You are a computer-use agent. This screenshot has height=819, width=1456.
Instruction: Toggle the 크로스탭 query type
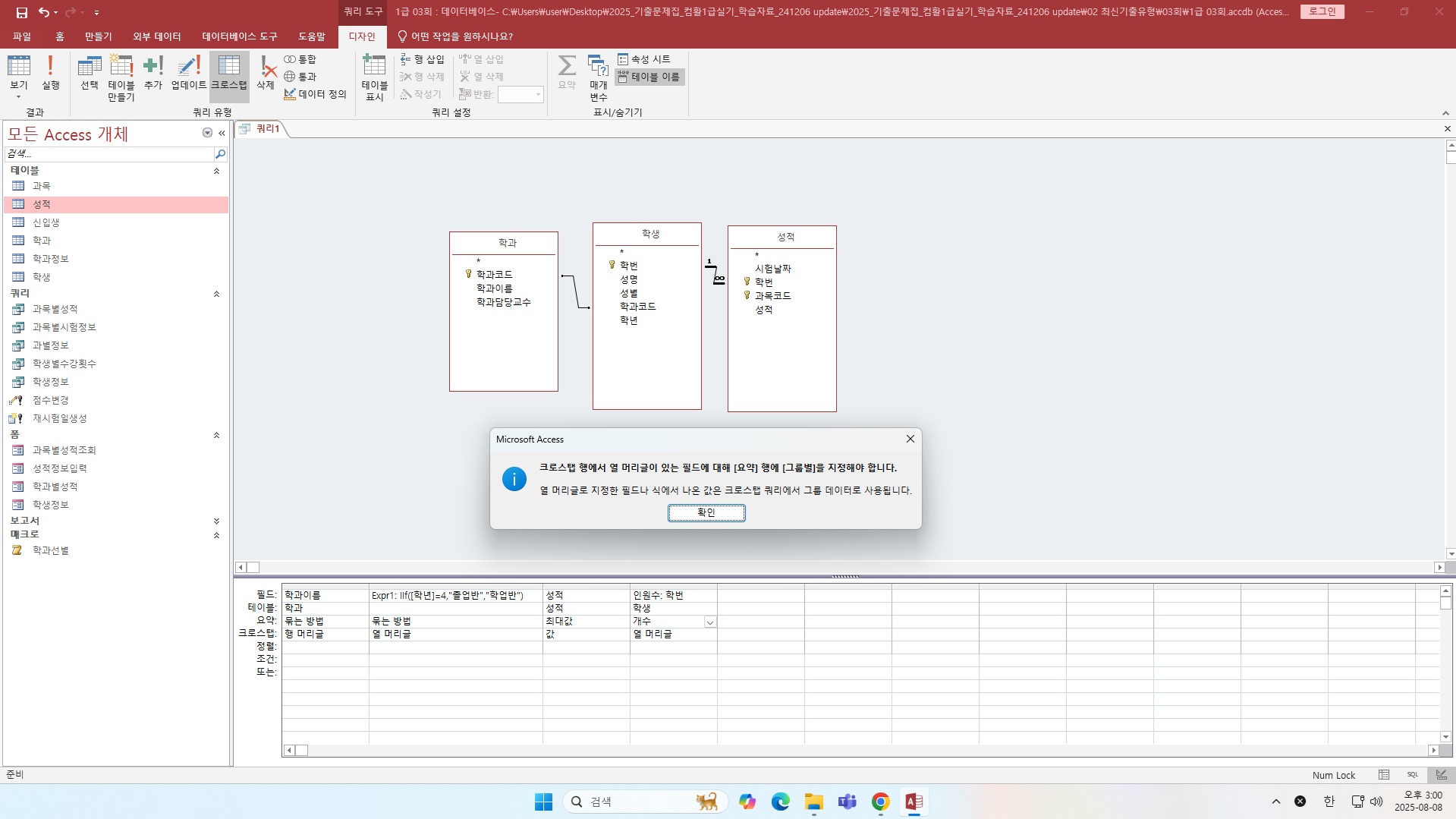coord(228,73)
